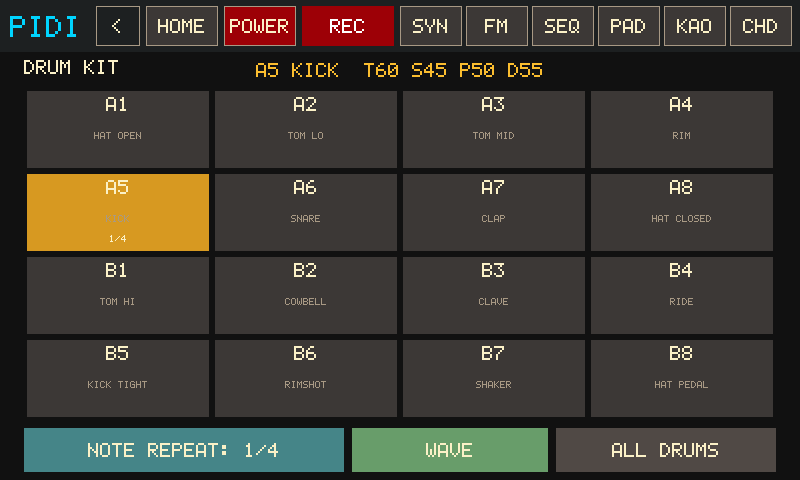
Task: Click the DRUM KIT title
Action: (70, 67)
